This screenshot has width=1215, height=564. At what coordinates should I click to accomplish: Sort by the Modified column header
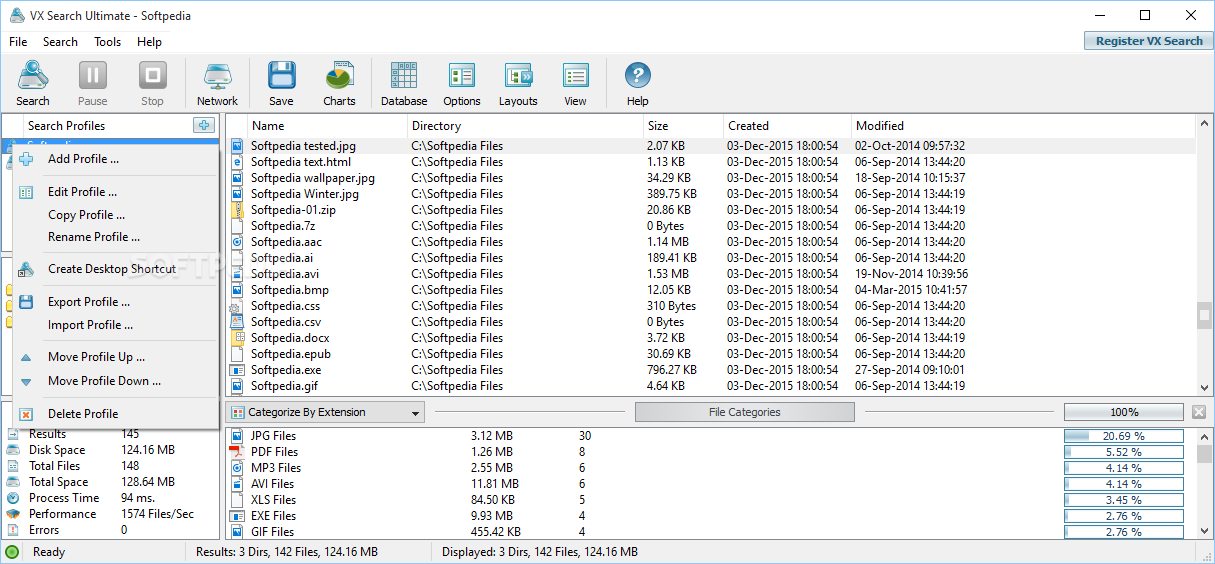pyautogui.click(x=1023, y=126)
